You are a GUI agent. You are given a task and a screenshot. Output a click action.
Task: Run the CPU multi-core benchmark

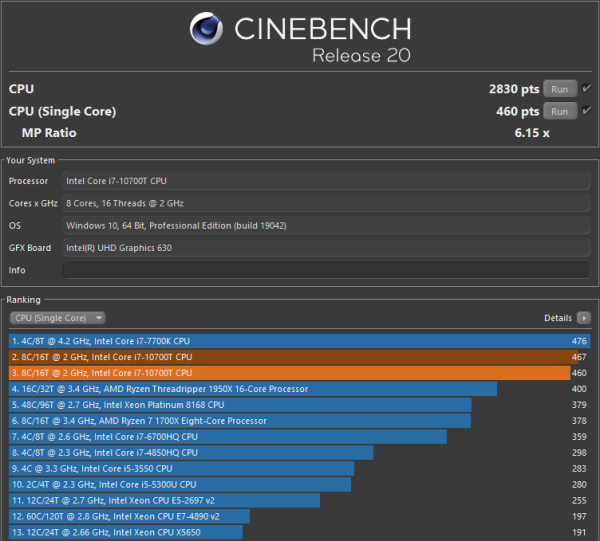(560, 89)
